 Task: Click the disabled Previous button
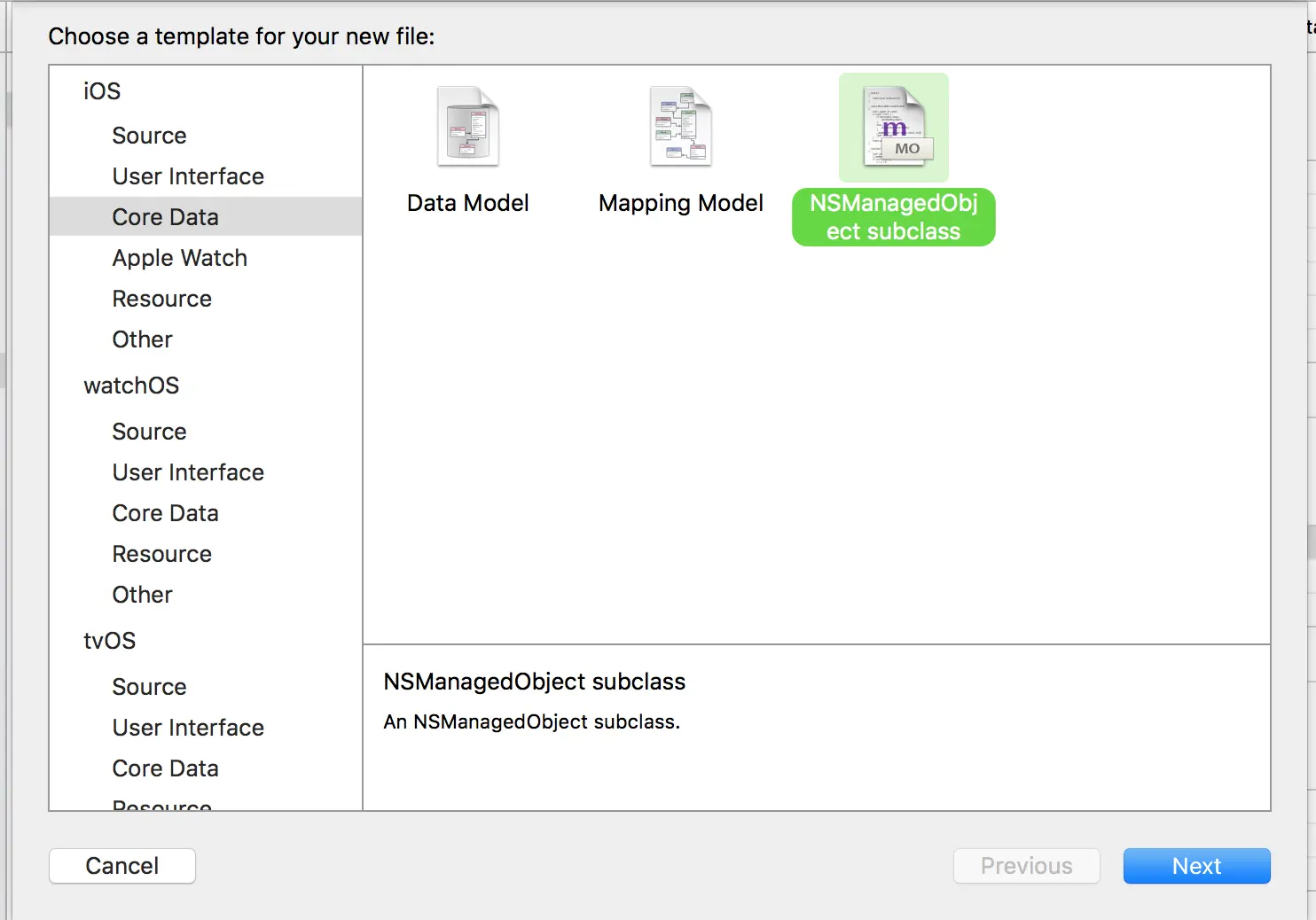1027,866
